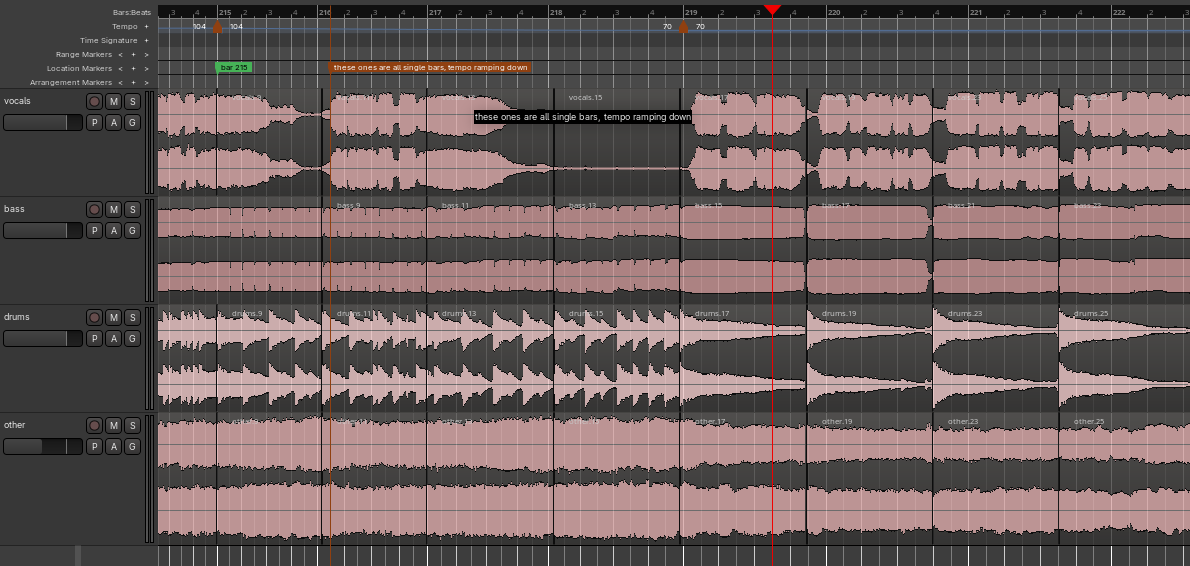Jump to next Location Marker arrow
The height and width of the screenshot is (566, 1190).
[146, 68]
